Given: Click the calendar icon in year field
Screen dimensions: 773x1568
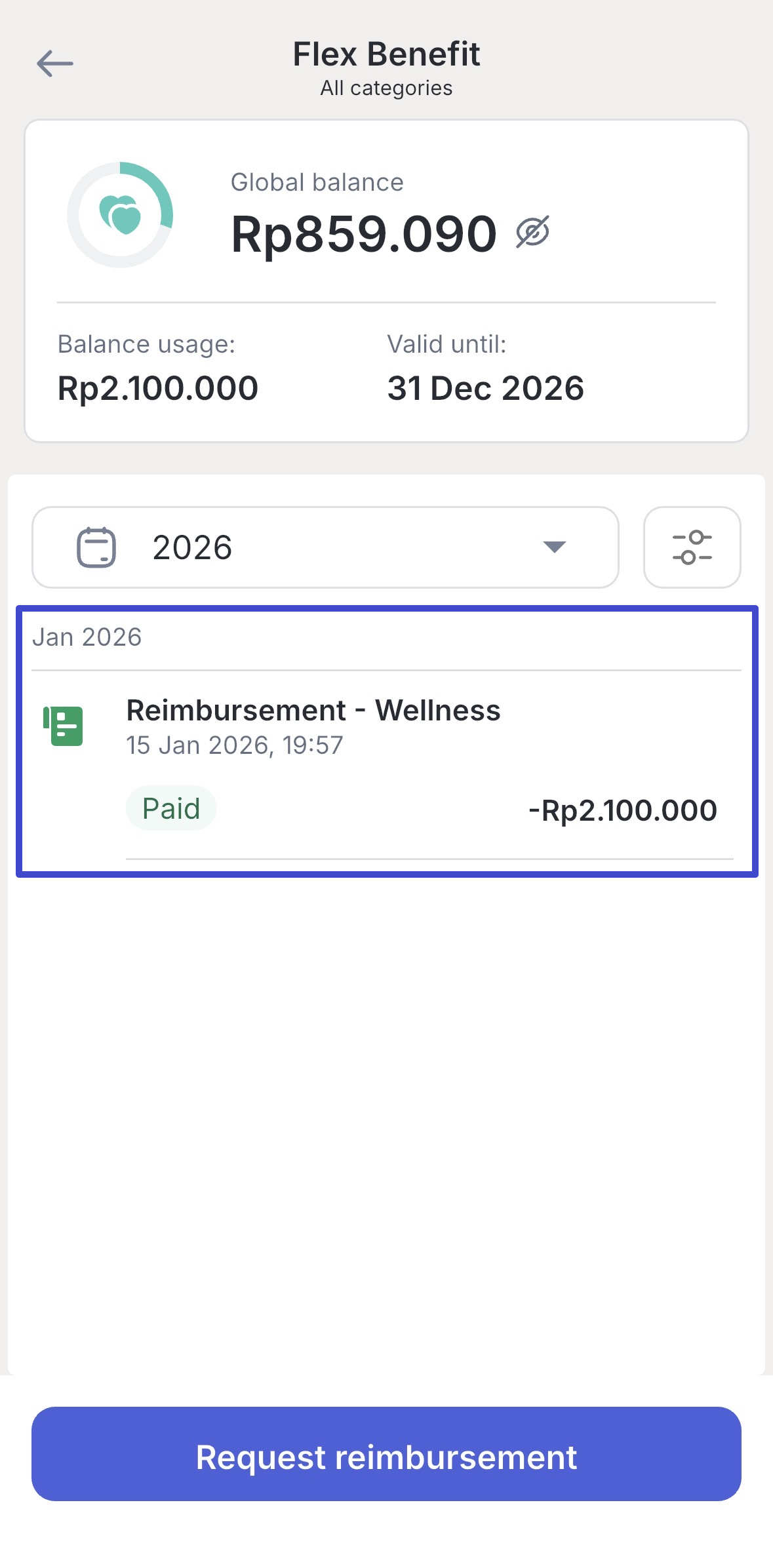Looking at the screenshot, I should pyautogui.click(x=96, y=547).
